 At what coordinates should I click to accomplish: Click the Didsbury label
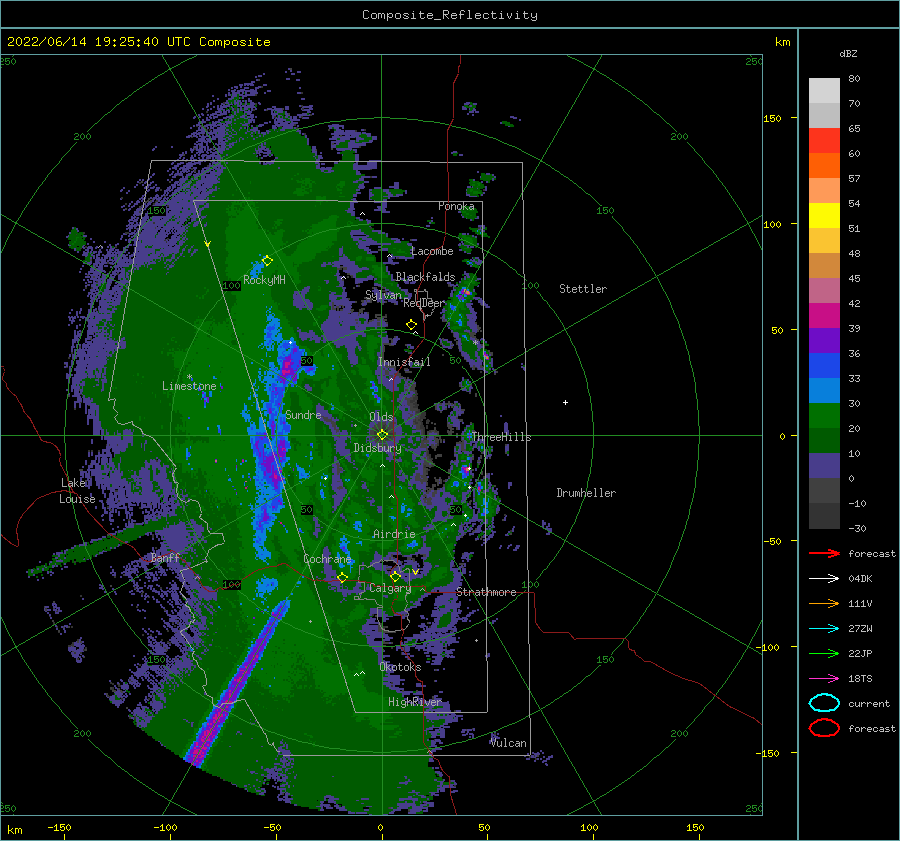coord(377,448)
